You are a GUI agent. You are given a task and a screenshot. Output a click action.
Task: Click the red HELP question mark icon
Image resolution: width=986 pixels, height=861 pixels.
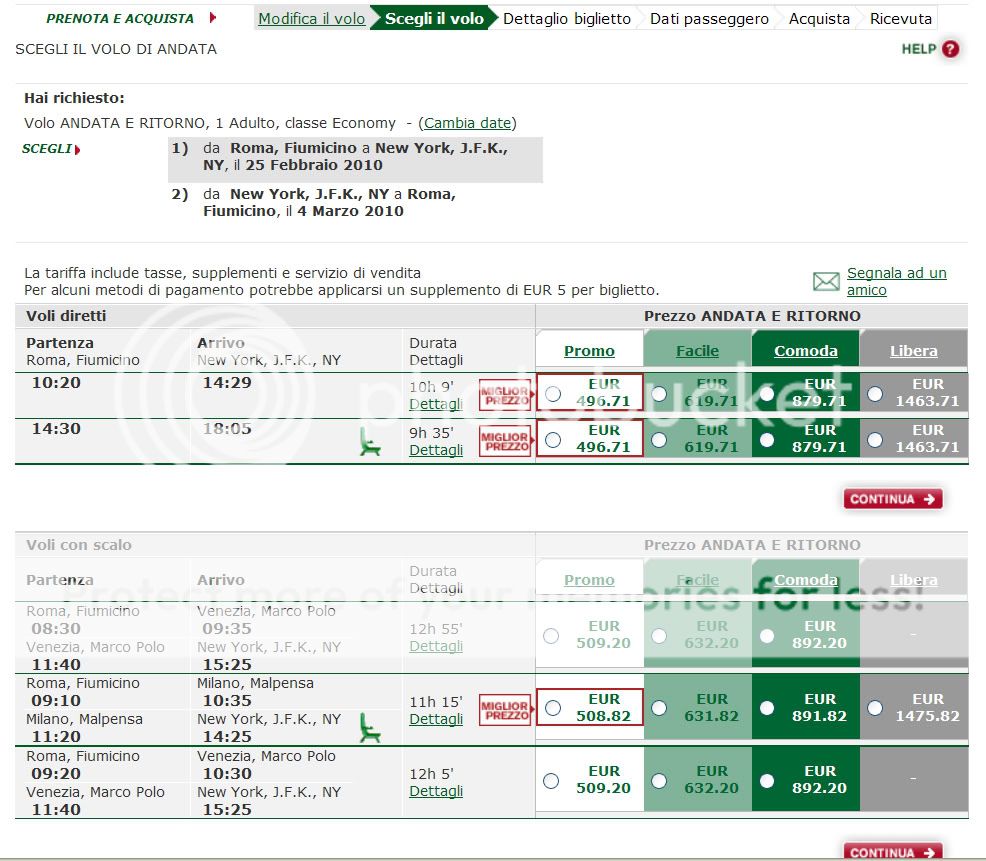pyautogui.click(x=950, y=49)
